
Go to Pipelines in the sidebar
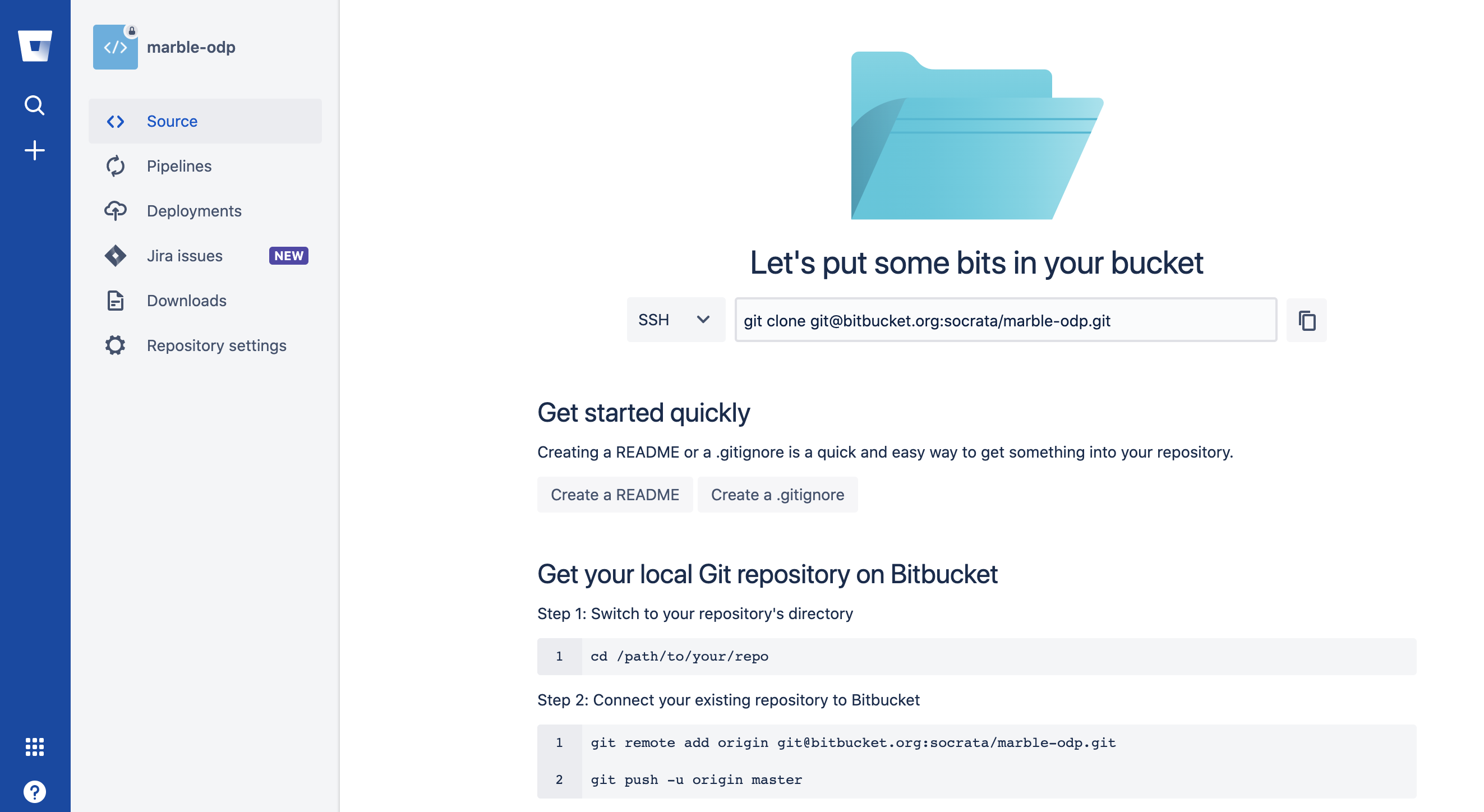tap(205, 166)
